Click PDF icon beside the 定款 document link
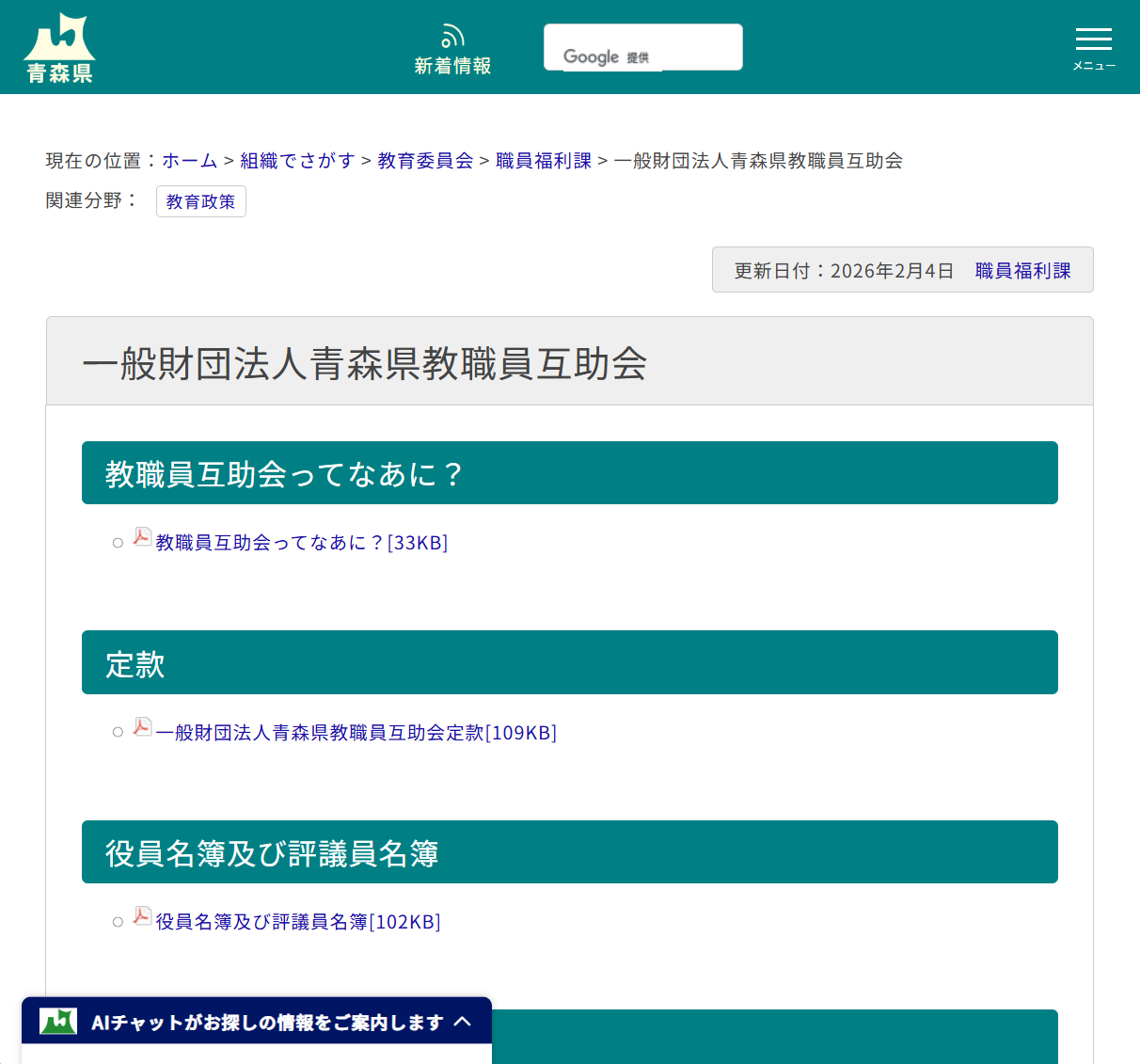The height and width of the screenshot is (1064, 1140). 141,727
